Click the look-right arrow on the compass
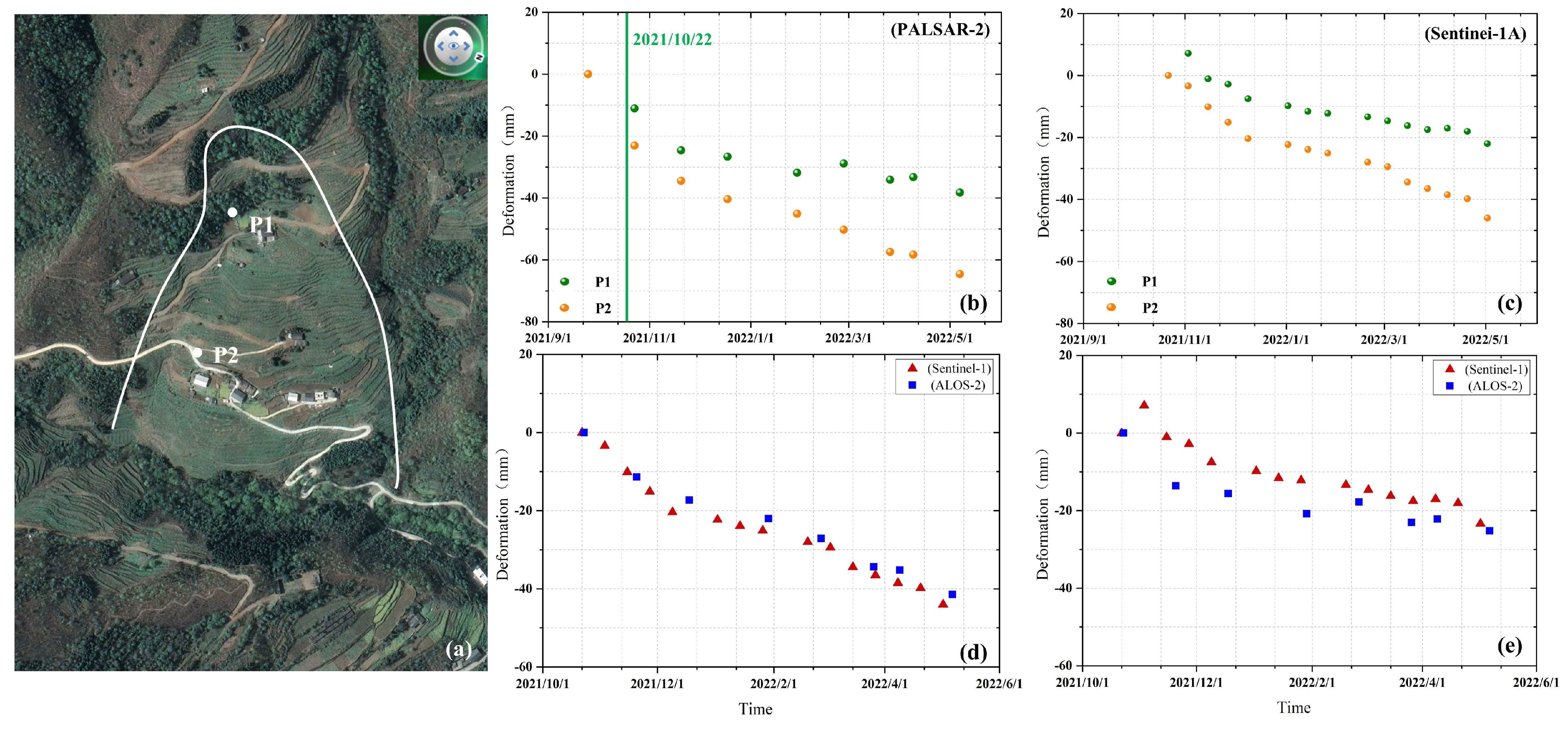This screenshot has height=730, width=1568. click(466, 46)
